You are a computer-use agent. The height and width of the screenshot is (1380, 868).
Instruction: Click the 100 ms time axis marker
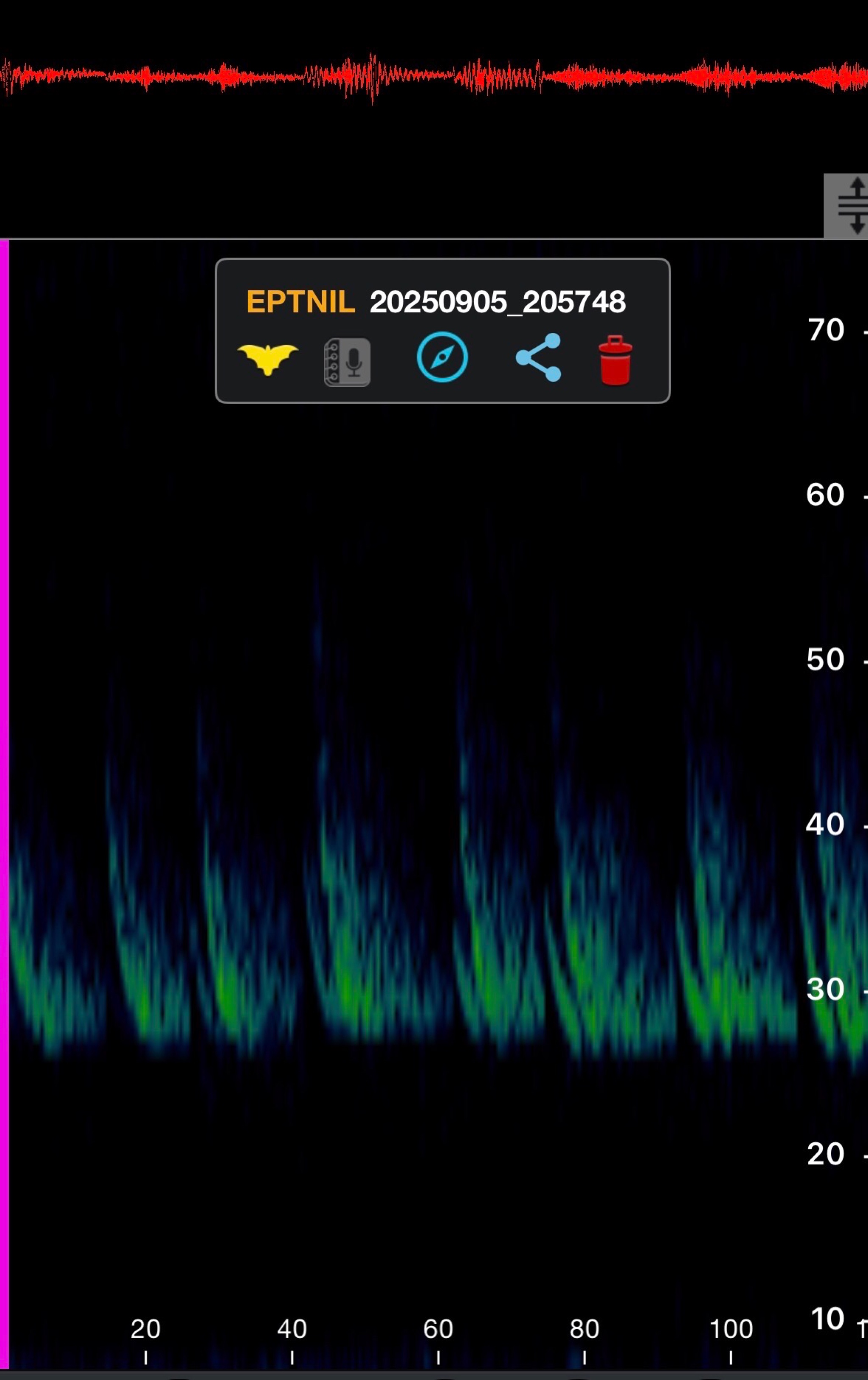[x=731, y=1329]
